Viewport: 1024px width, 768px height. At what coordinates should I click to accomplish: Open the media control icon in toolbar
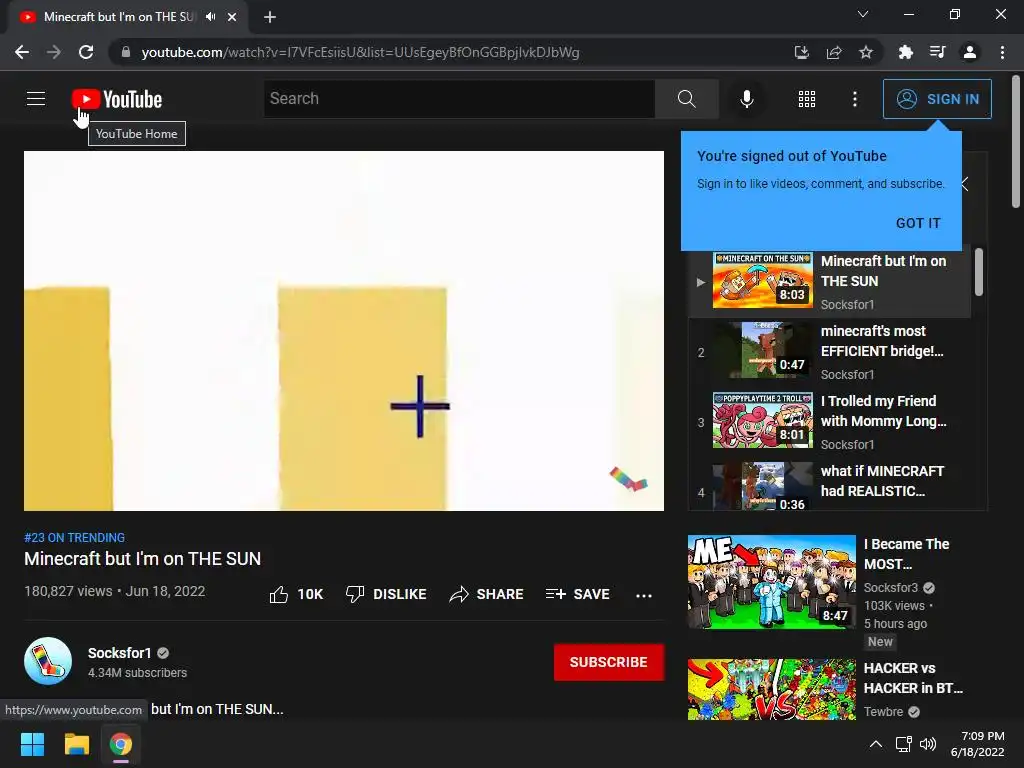click(938, 52)
